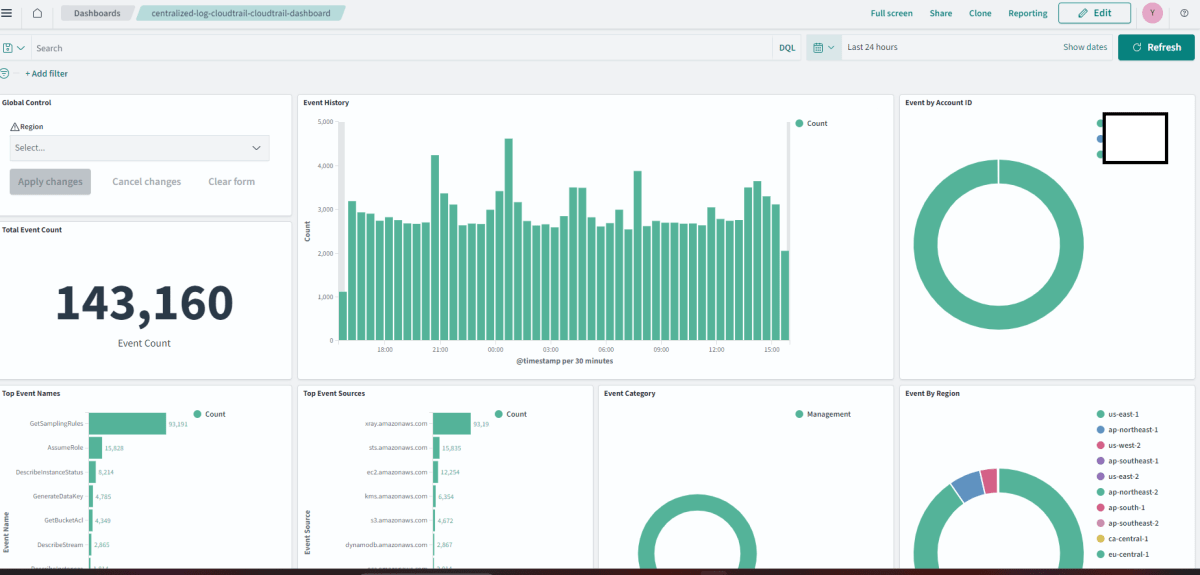Click the Edit dashboard button
The height and width of the screenshot is (575, 1200).
tap(1094, 13)
